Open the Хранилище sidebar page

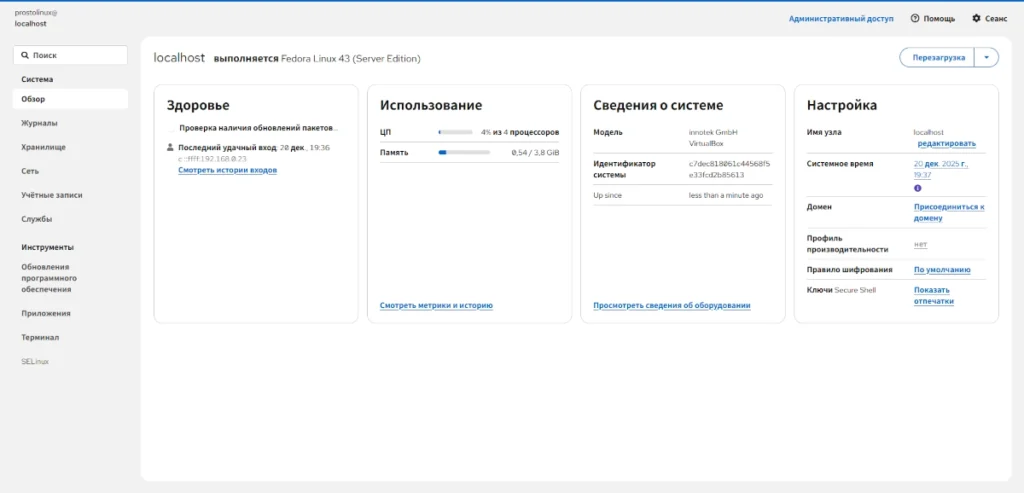point(70,148)
